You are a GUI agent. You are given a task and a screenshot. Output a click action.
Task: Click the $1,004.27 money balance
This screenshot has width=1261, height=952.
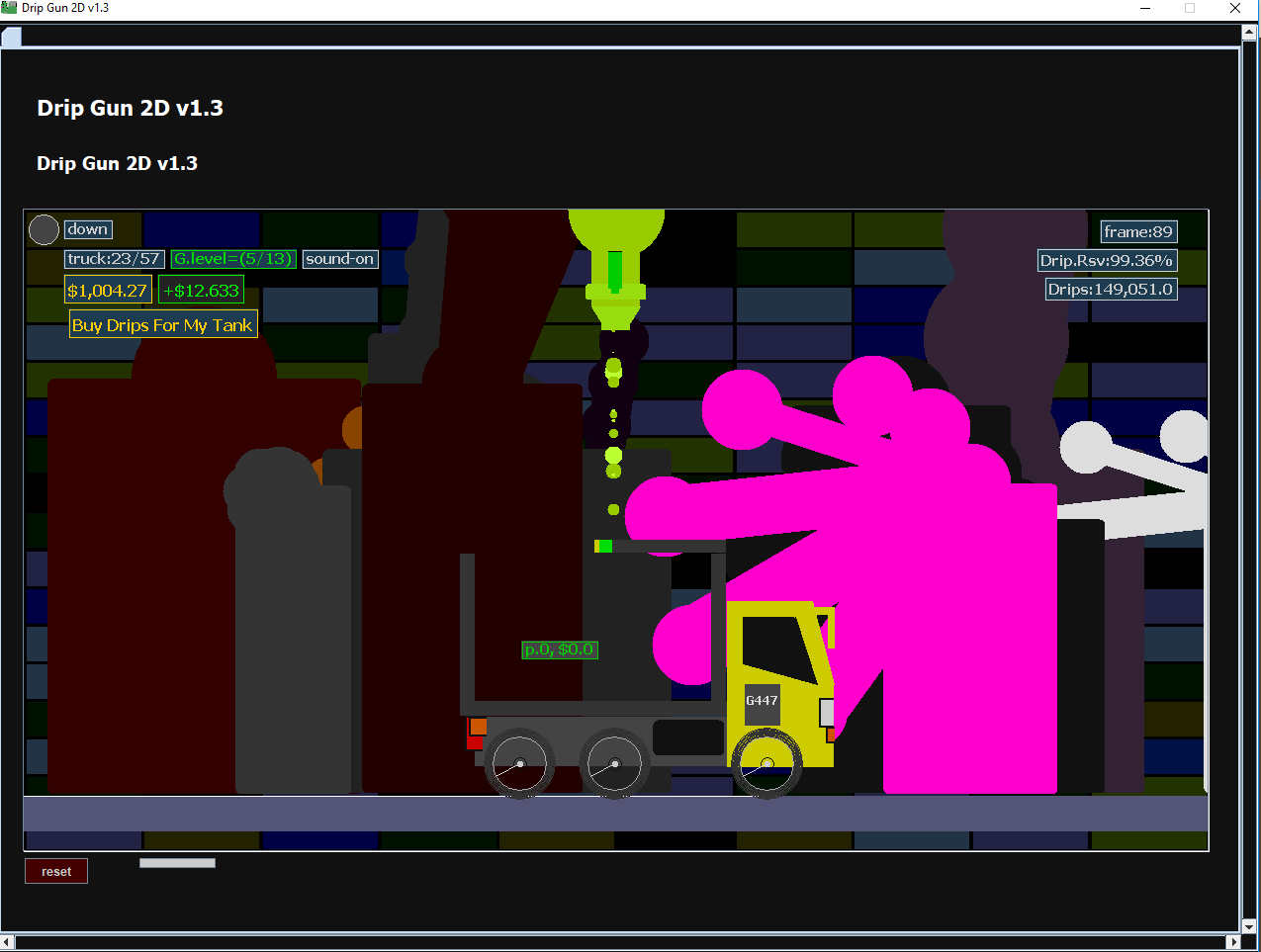108,291
